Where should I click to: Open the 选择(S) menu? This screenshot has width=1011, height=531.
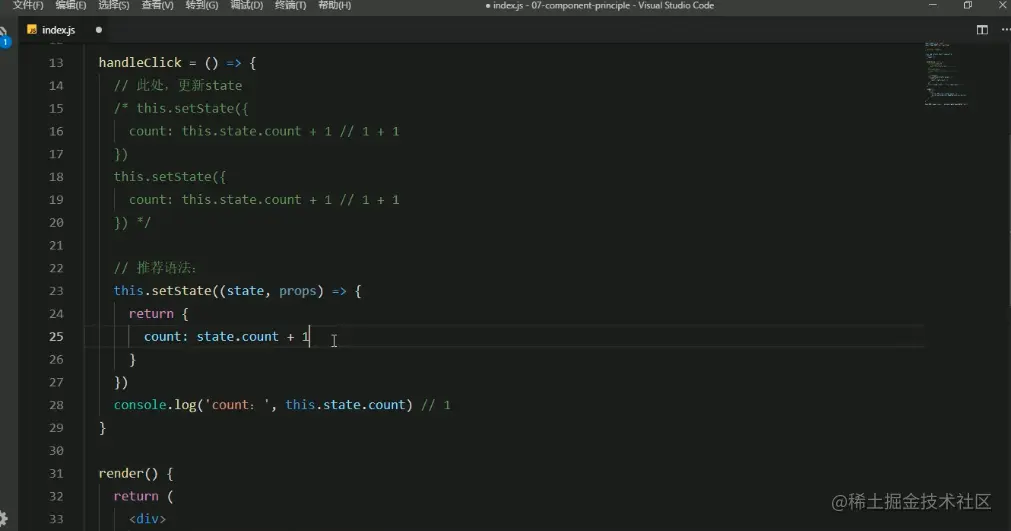click(113, 5)
